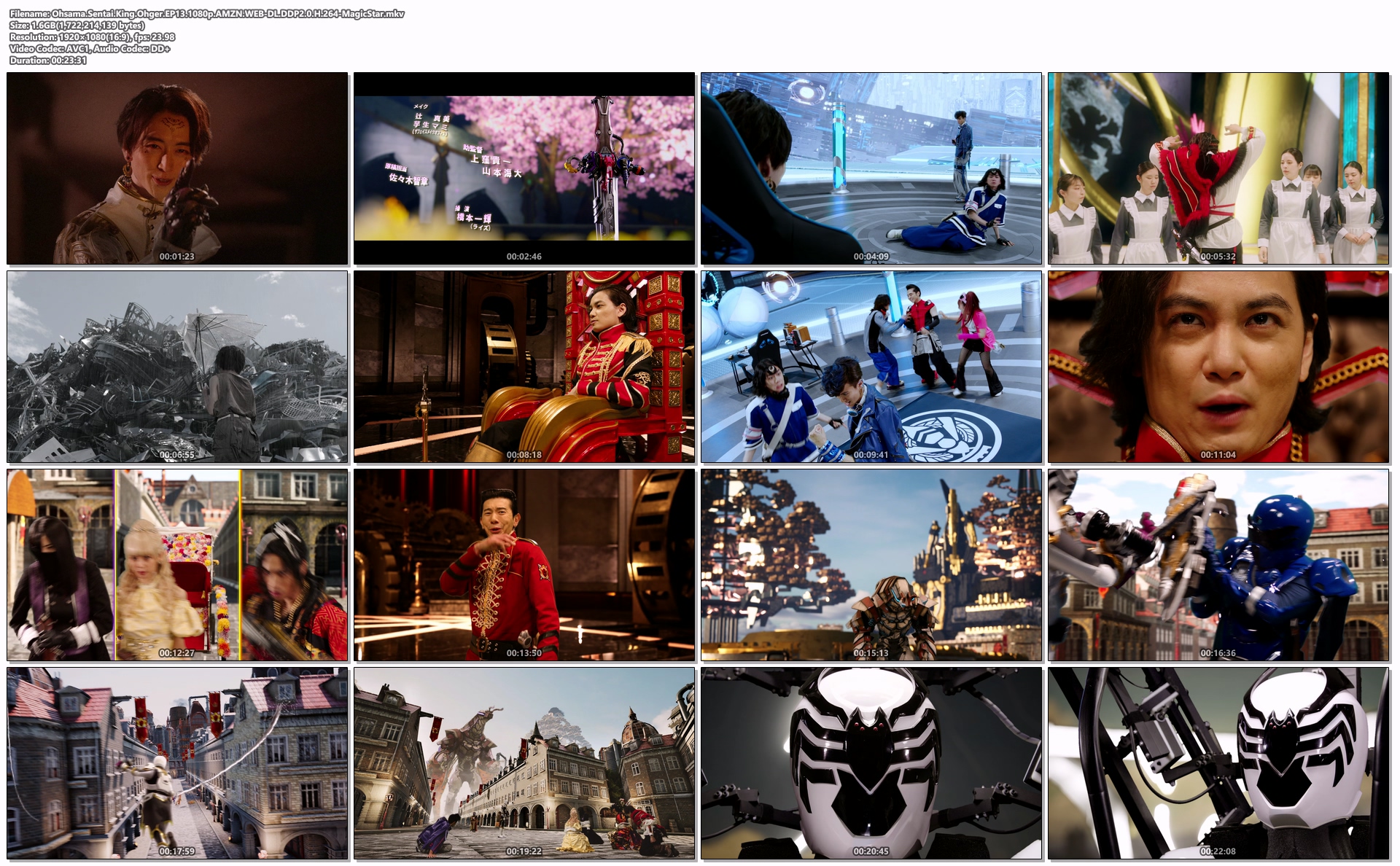Open the floating castle thumbnail at 00:15:13
This screenshot has height=866, width=1400.
tap(871, 565)
